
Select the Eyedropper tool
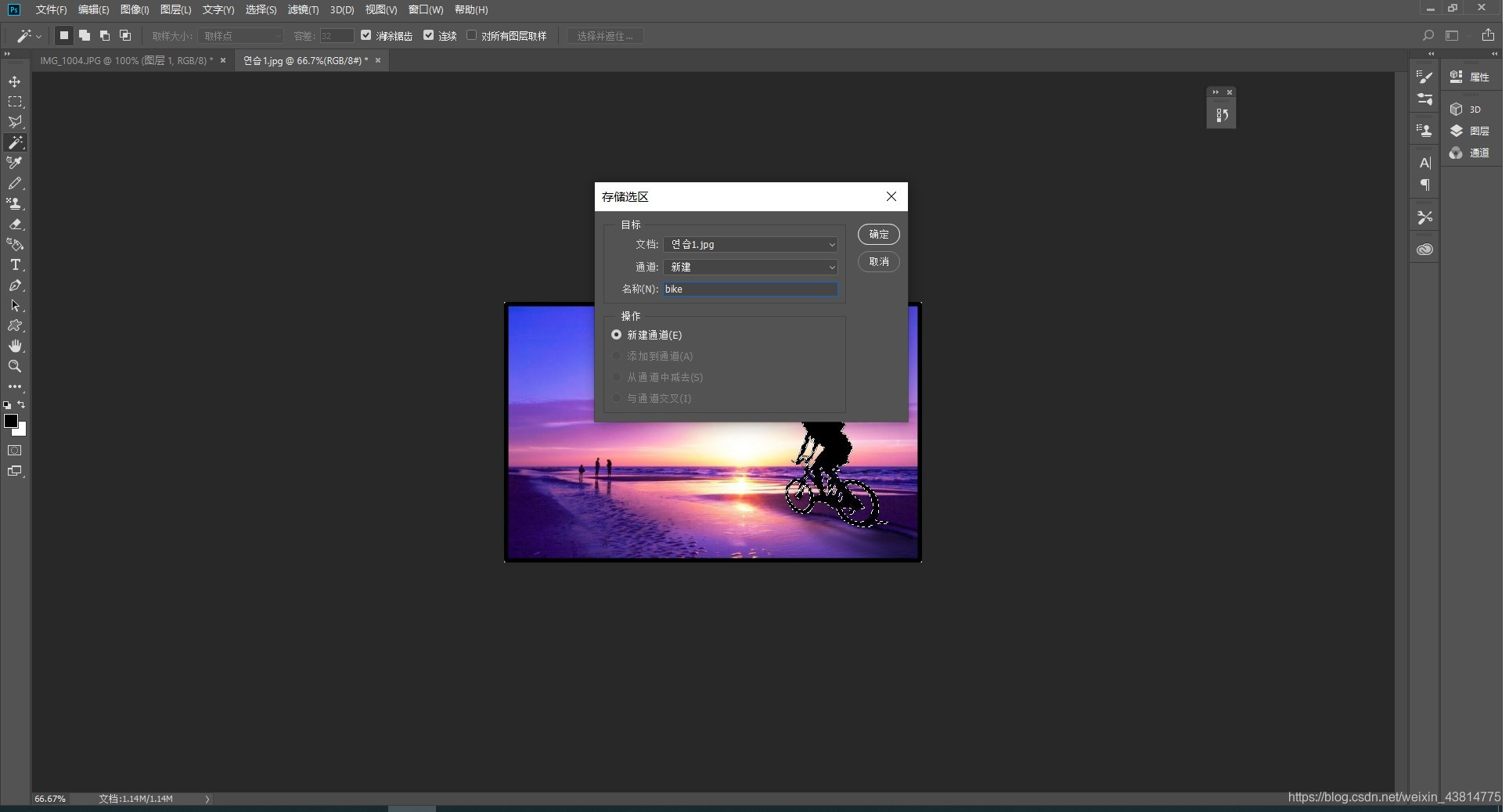pyautogui.click(x=15, y=163)
